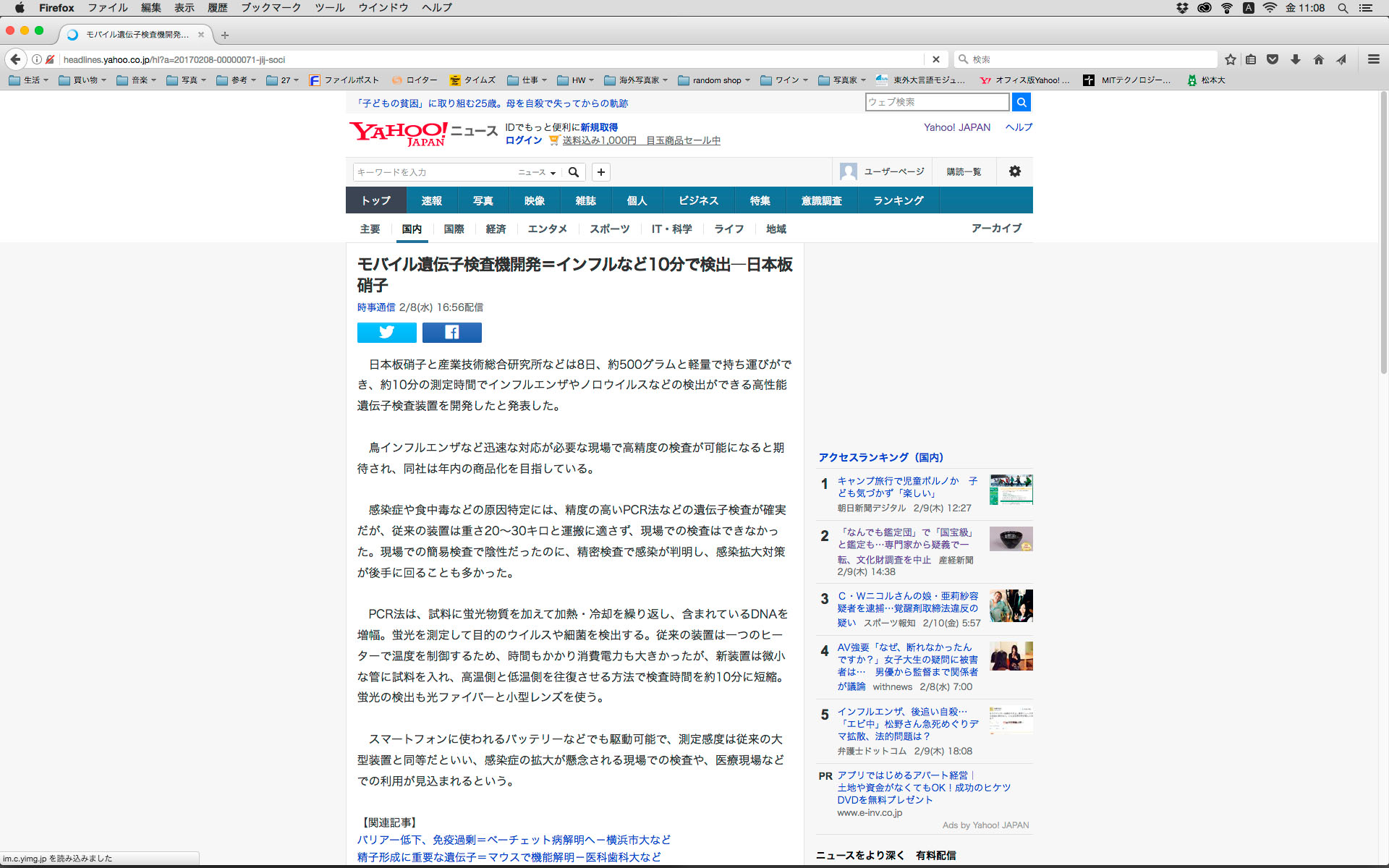This screenshot has height=868, width=1389.
Task: Open the ブックマーク menu in menu bar
Action: [x=271, y=7]
